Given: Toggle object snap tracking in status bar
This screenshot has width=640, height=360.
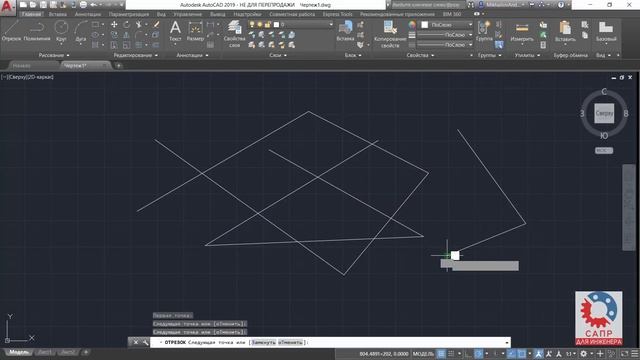Looking at the screenshot, I should [511, 353].
